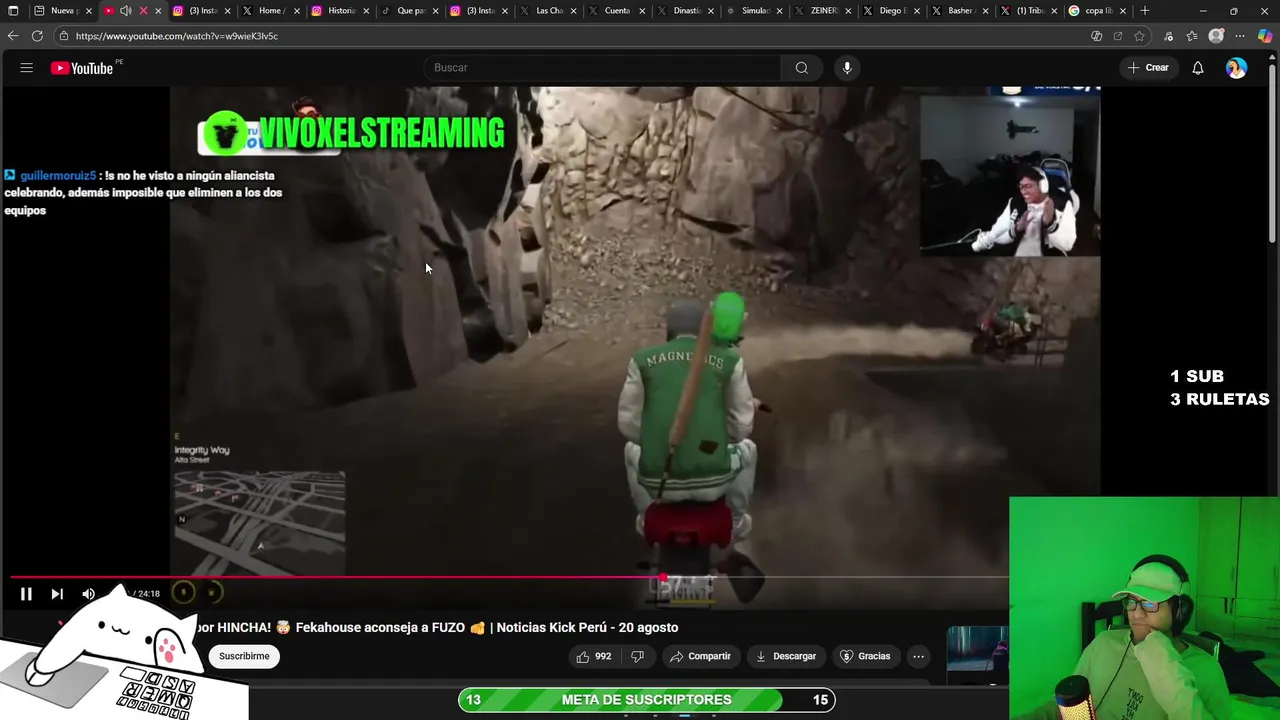Viewport: 1280px width, 720px height.
Task: Go back in browser history
Action: point(12,36)
